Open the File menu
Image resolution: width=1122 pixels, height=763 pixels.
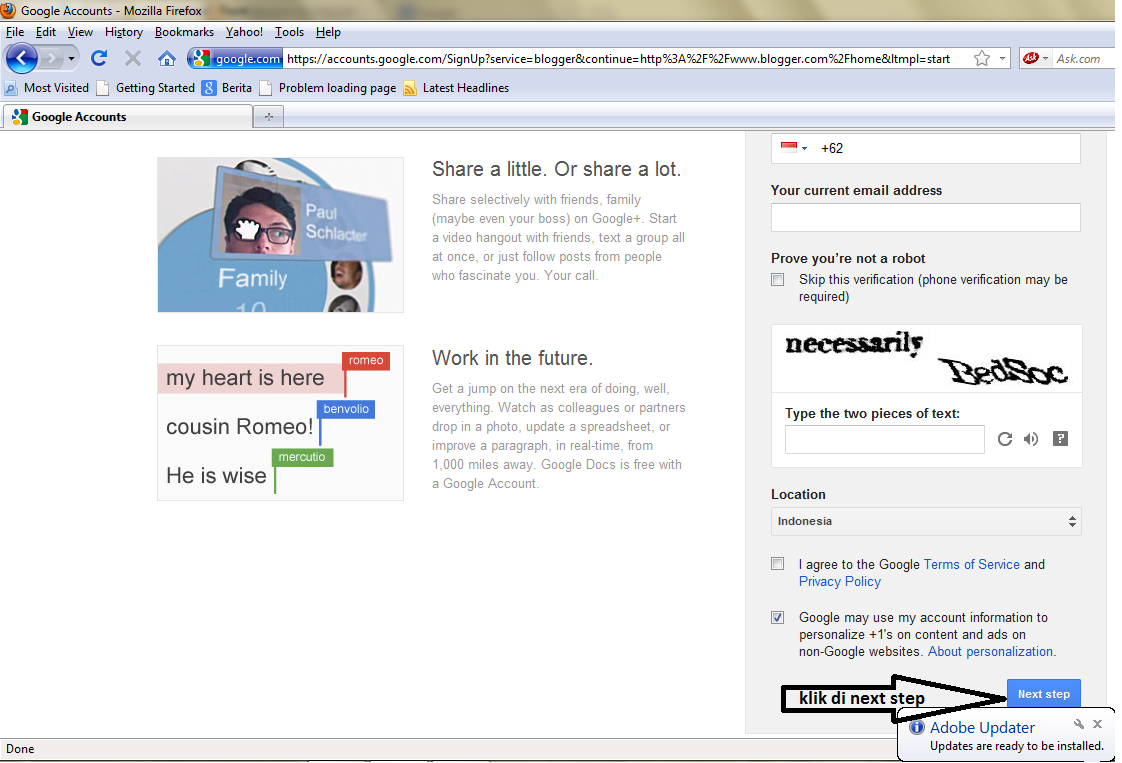point(15,32)
